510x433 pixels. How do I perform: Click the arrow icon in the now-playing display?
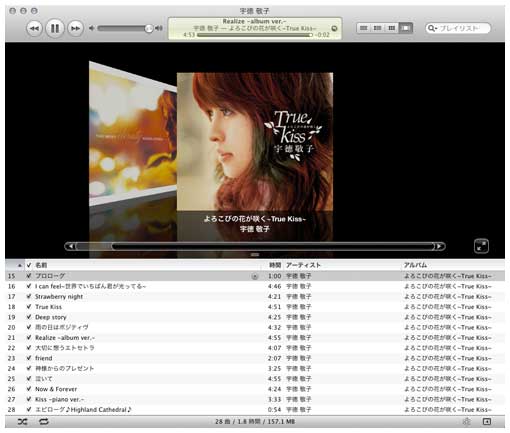334,28
